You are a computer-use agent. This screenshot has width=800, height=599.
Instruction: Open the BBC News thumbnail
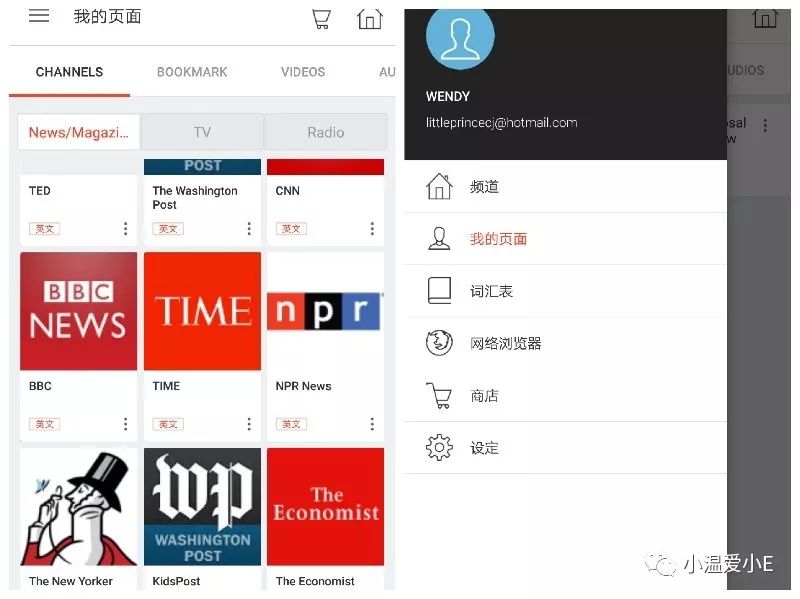click(79, 311)
